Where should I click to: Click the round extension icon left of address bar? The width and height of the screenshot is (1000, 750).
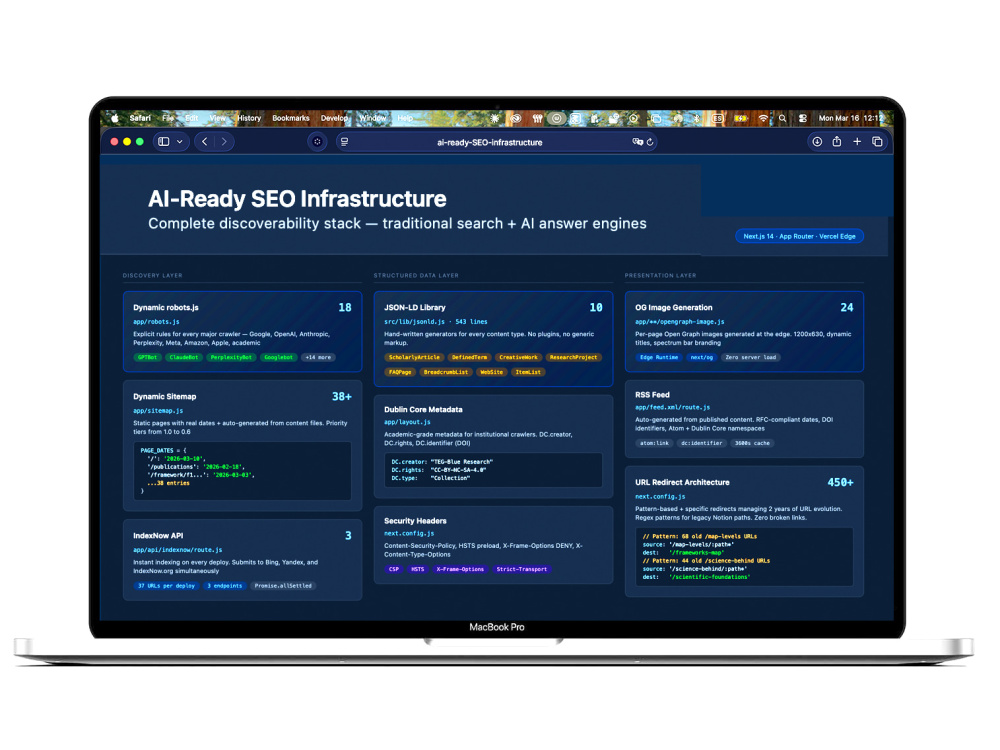(317, 142)
